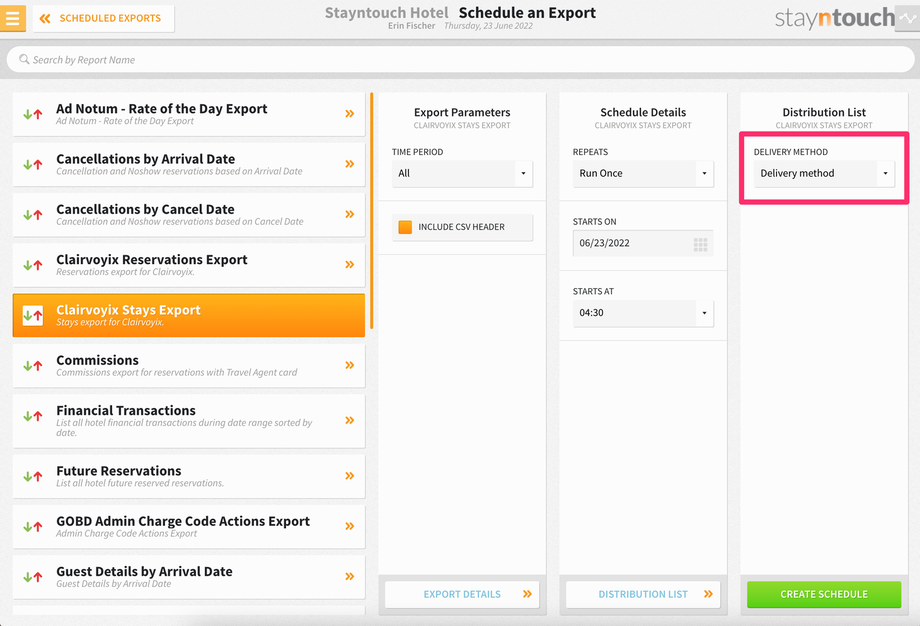Click arrows icon for Commissions

pyautogui.click(x=33, y=366)
